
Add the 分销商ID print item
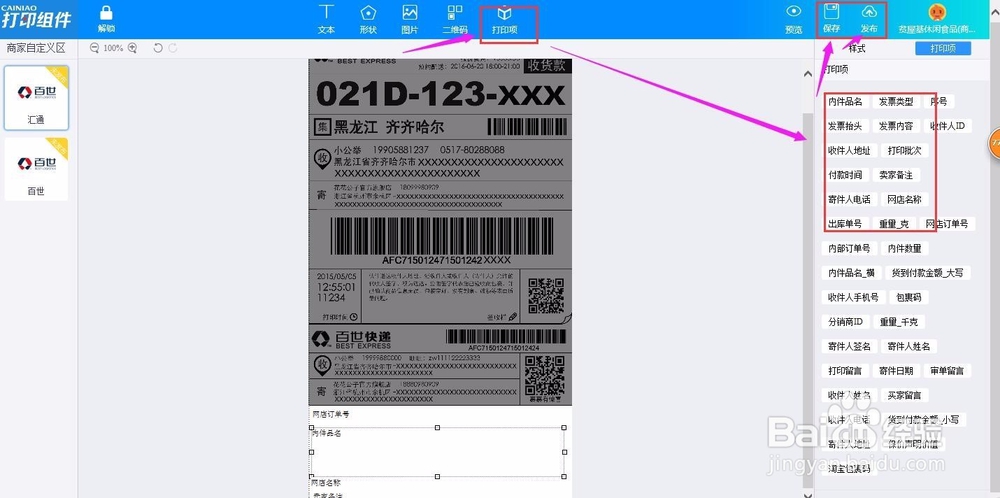[845, 322]
